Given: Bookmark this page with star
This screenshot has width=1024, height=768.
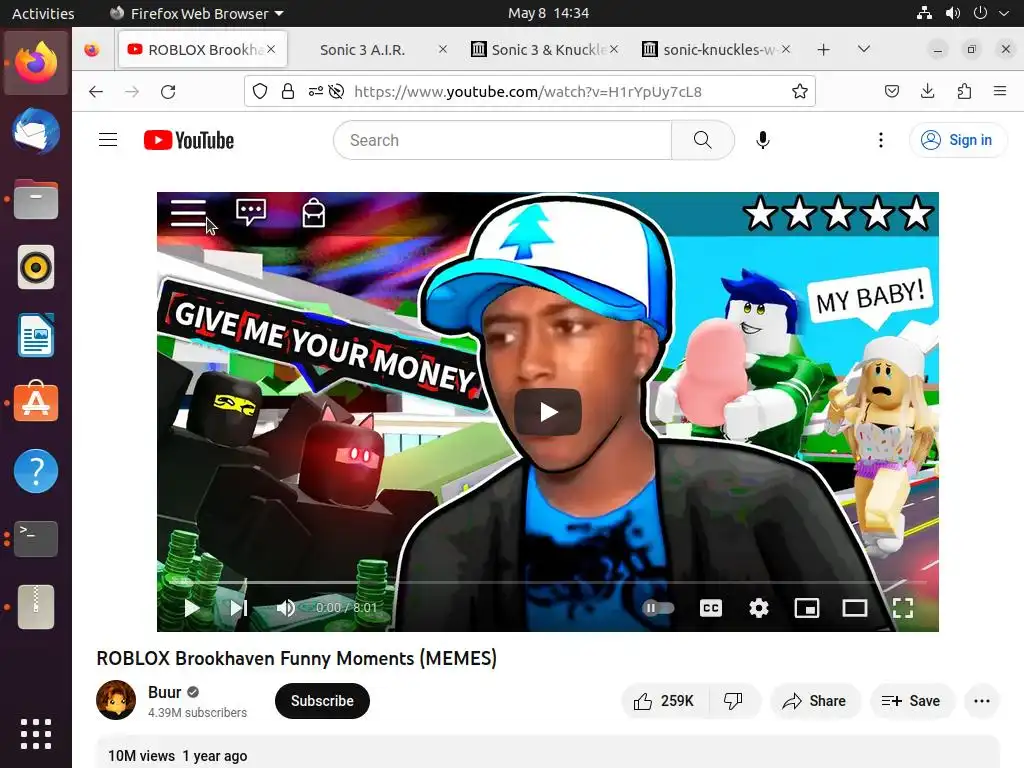Looking at the screenshot, I should tap(799, 91).
